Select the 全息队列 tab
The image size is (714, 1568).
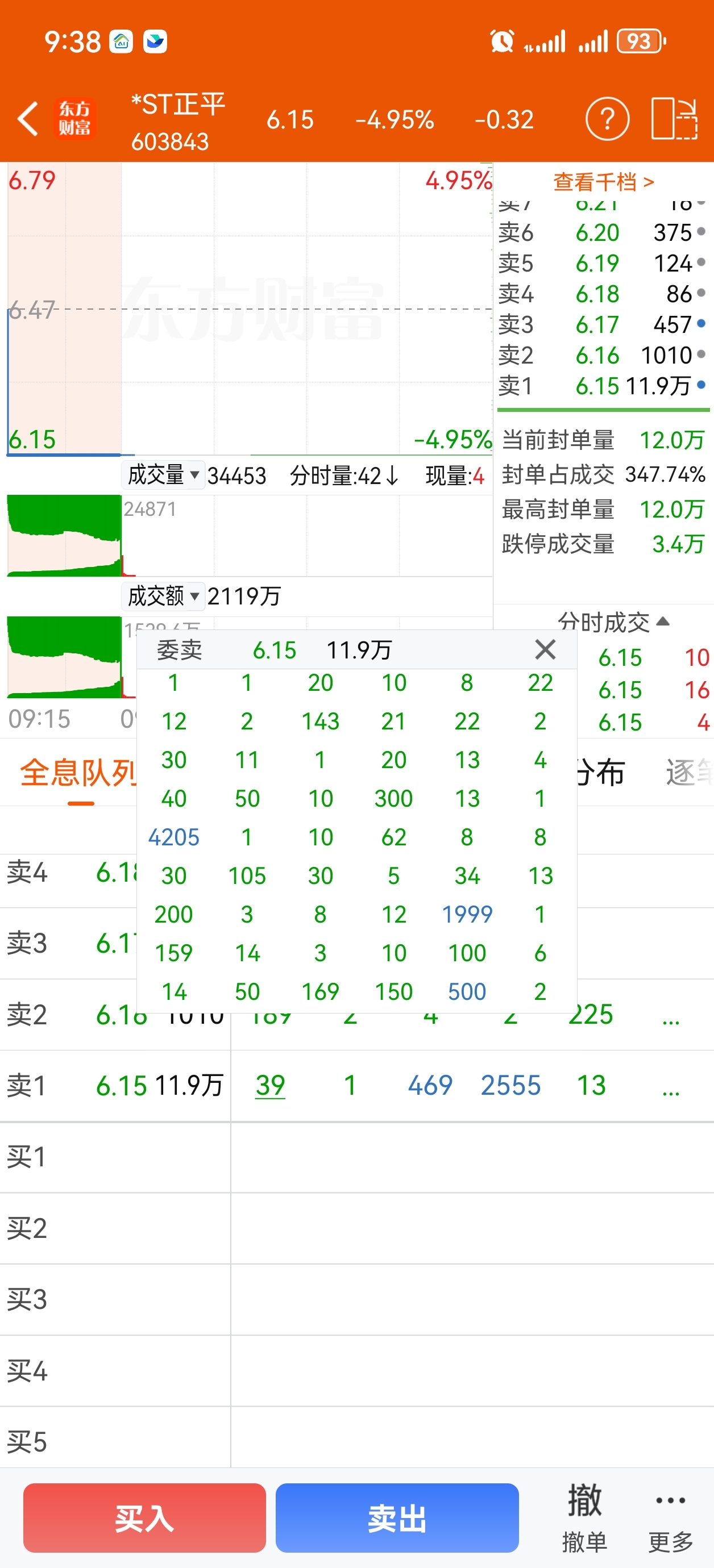pyautogui.click(x=78, y=774)
